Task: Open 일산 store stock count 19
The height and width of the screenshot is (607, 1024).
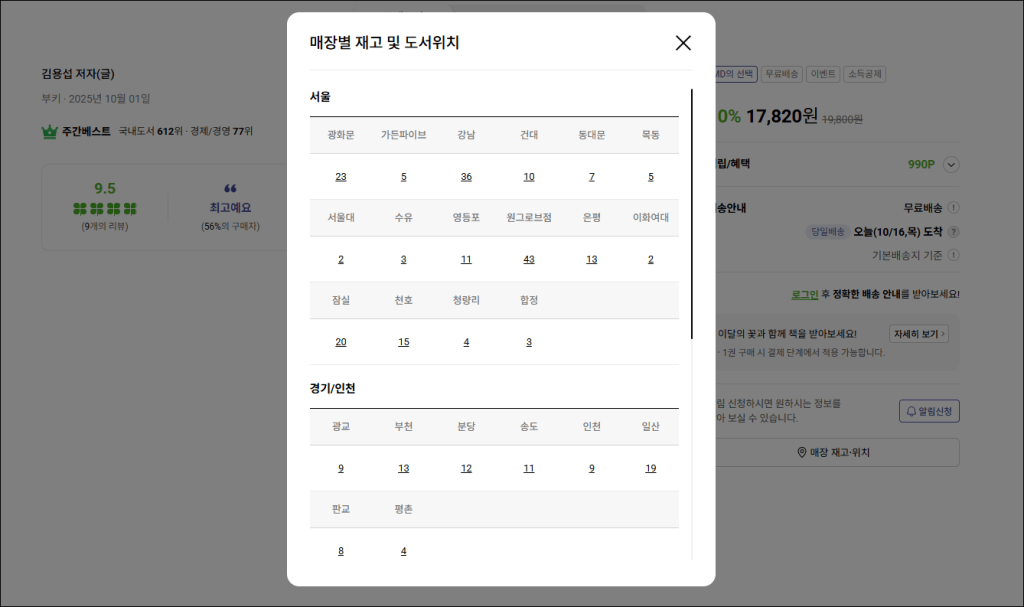Action: click(650, 468)
